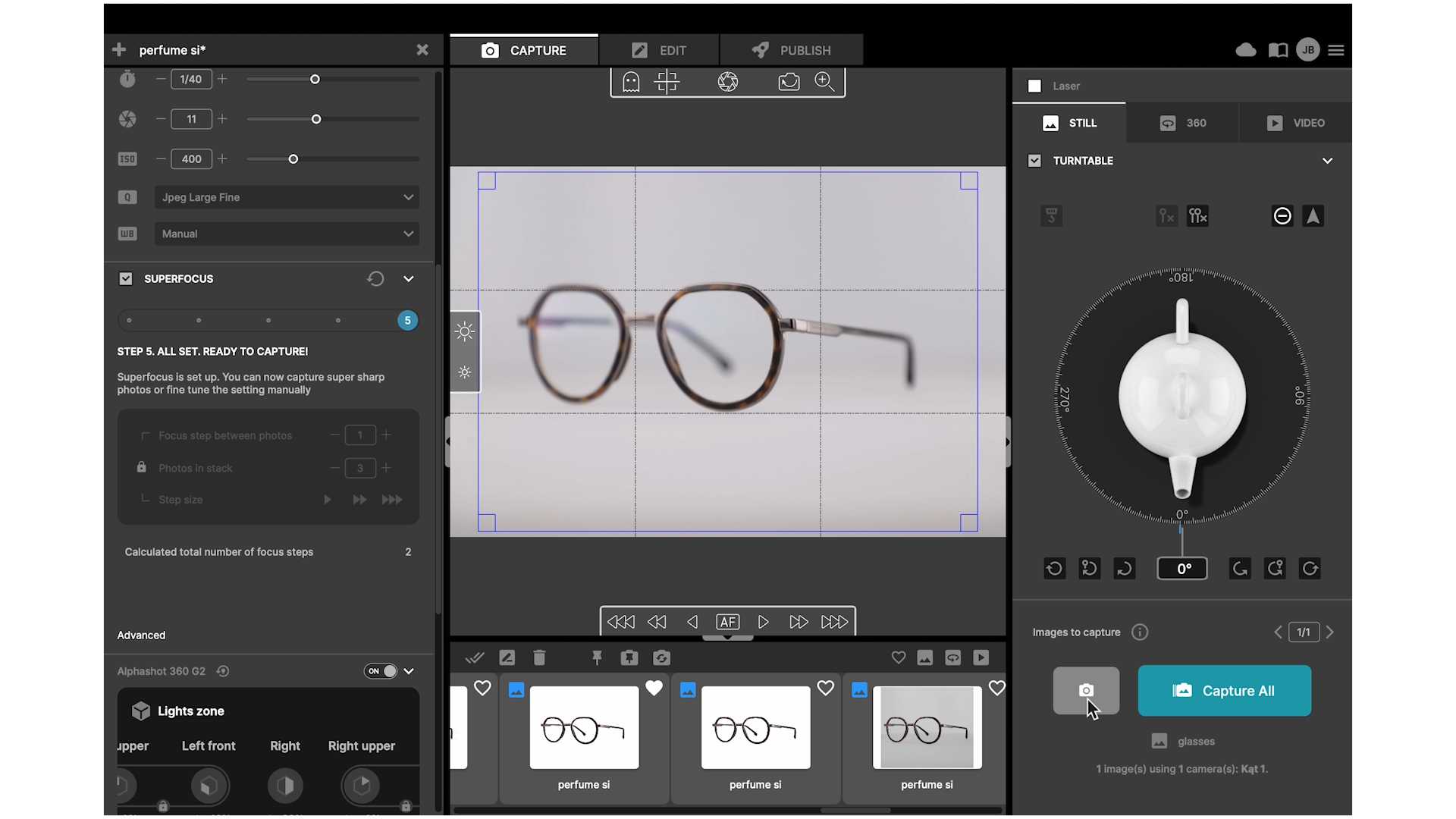Switch to the Edit tab
The width and height of the screenshot is (1456, 819).
click(x=658, y=51)
